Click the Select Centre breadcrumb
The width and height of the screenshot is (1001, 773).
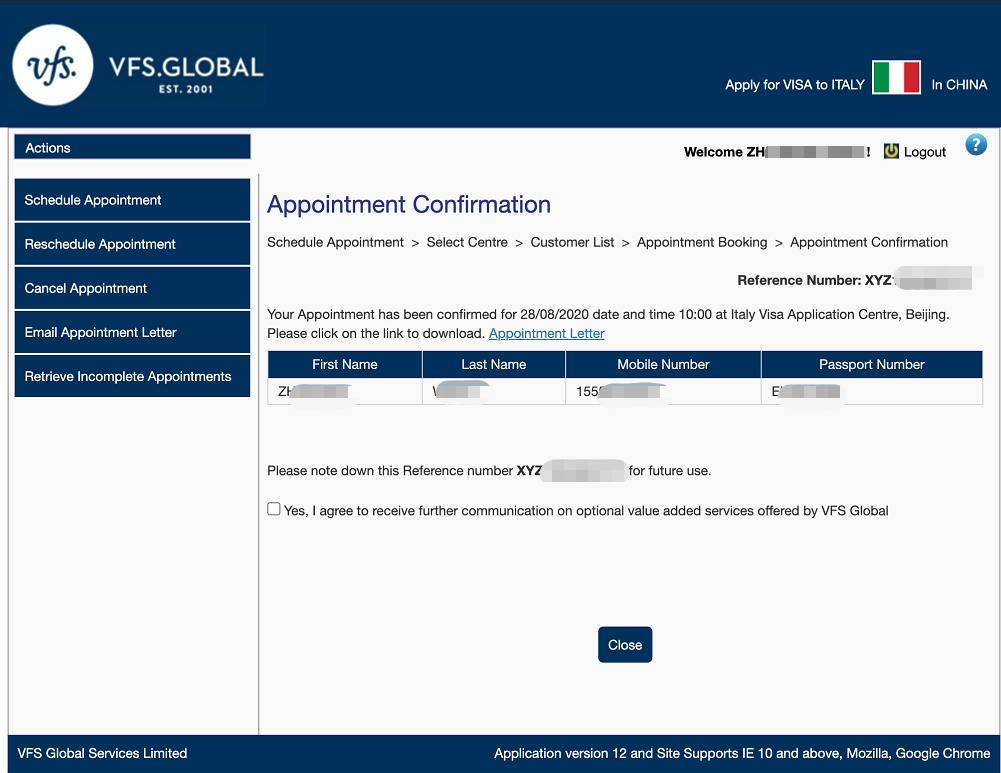point(467,243)
